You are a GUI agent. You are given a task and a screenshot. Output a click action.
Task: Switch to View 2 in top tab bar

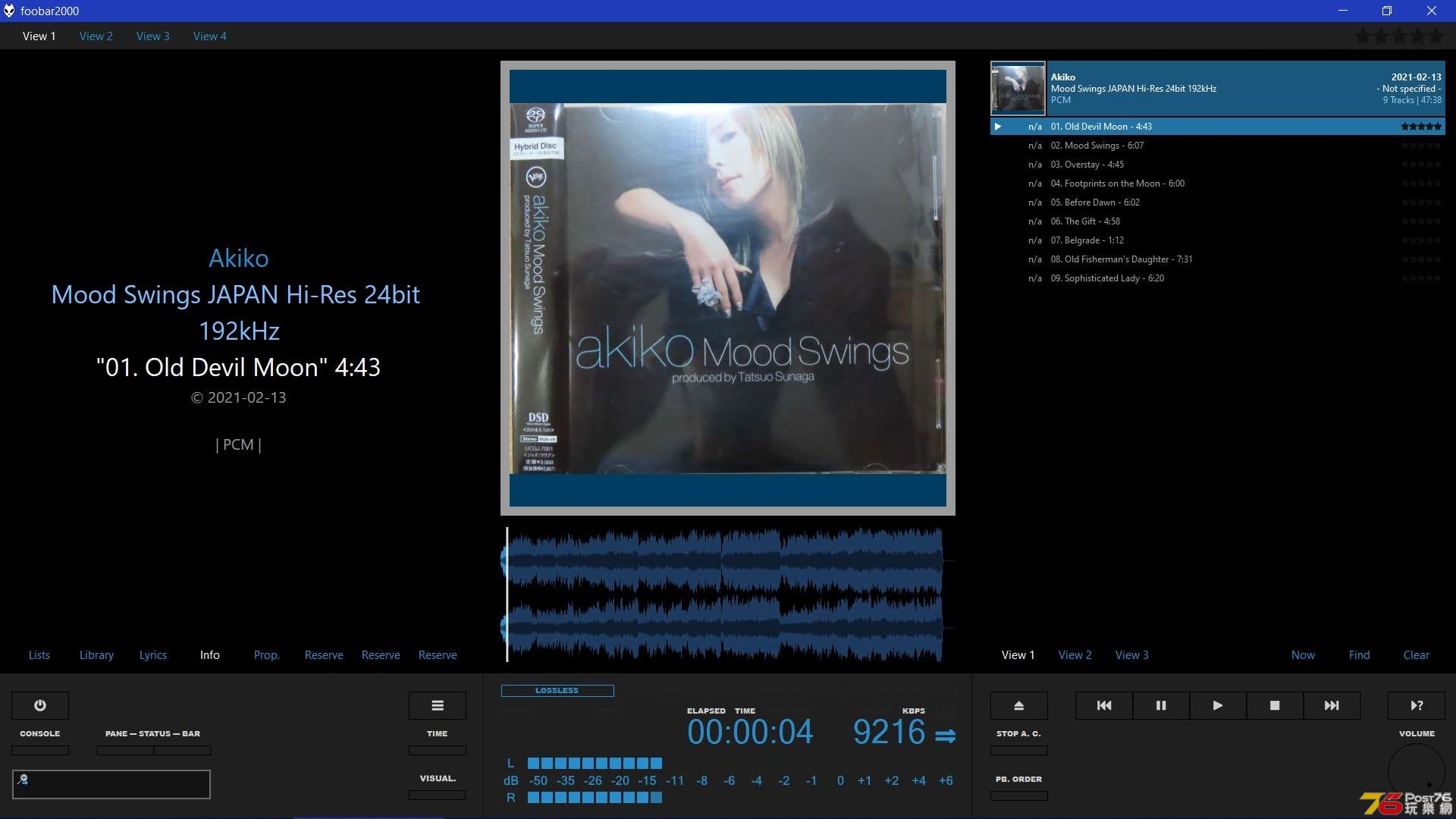coord(96,36)
